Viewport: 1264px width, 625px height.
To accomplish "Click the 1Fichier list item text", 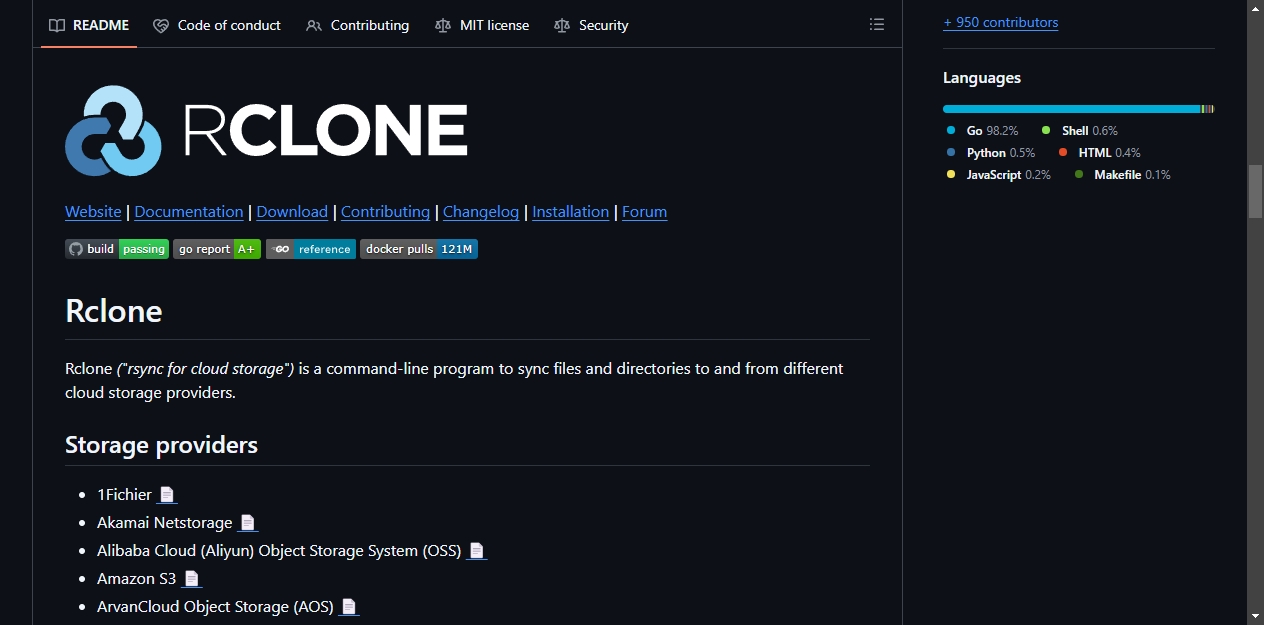I will [124, 494].
